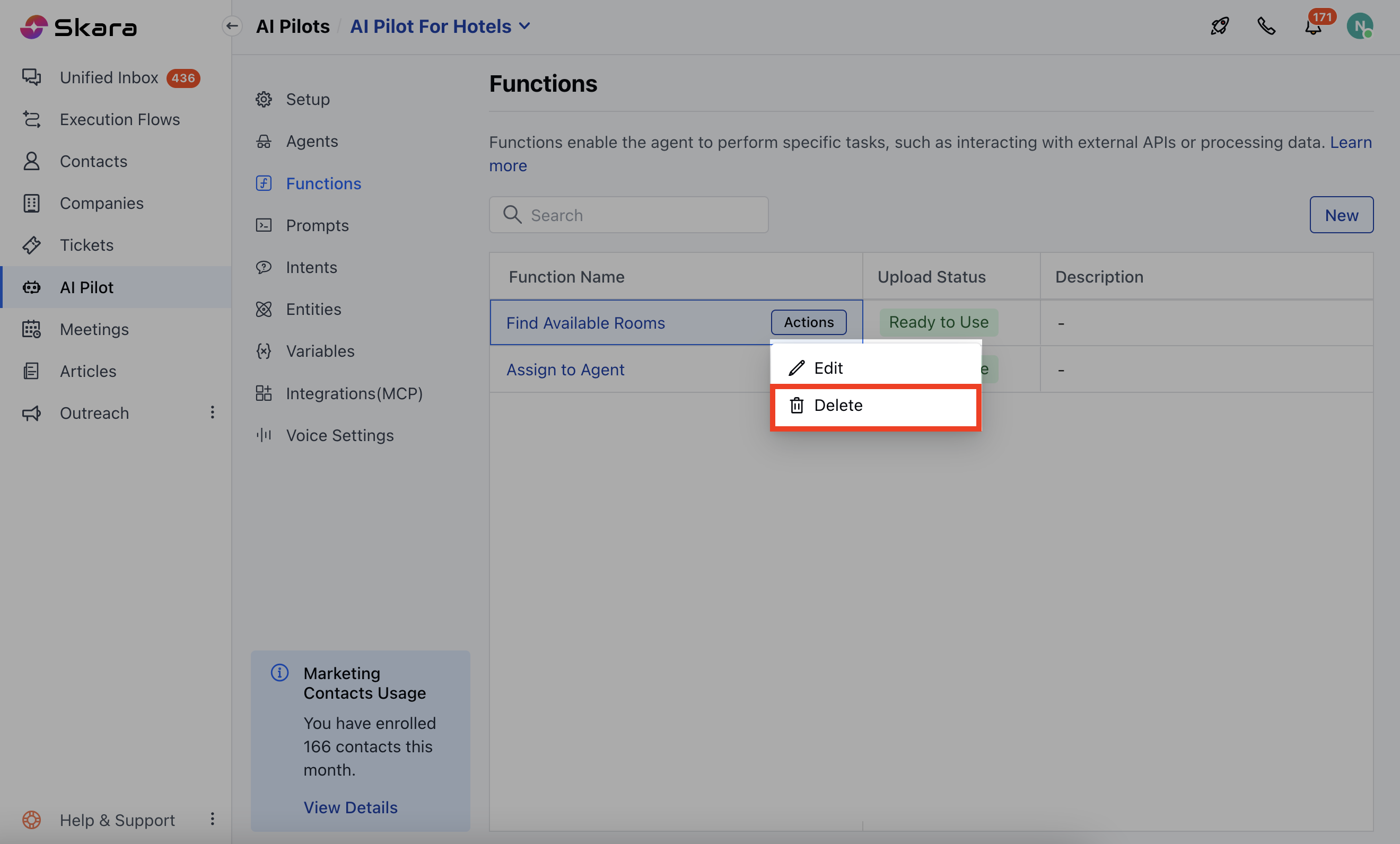
Task: Toggle the Actions button on Find Available Rooms
Action: 808,322
